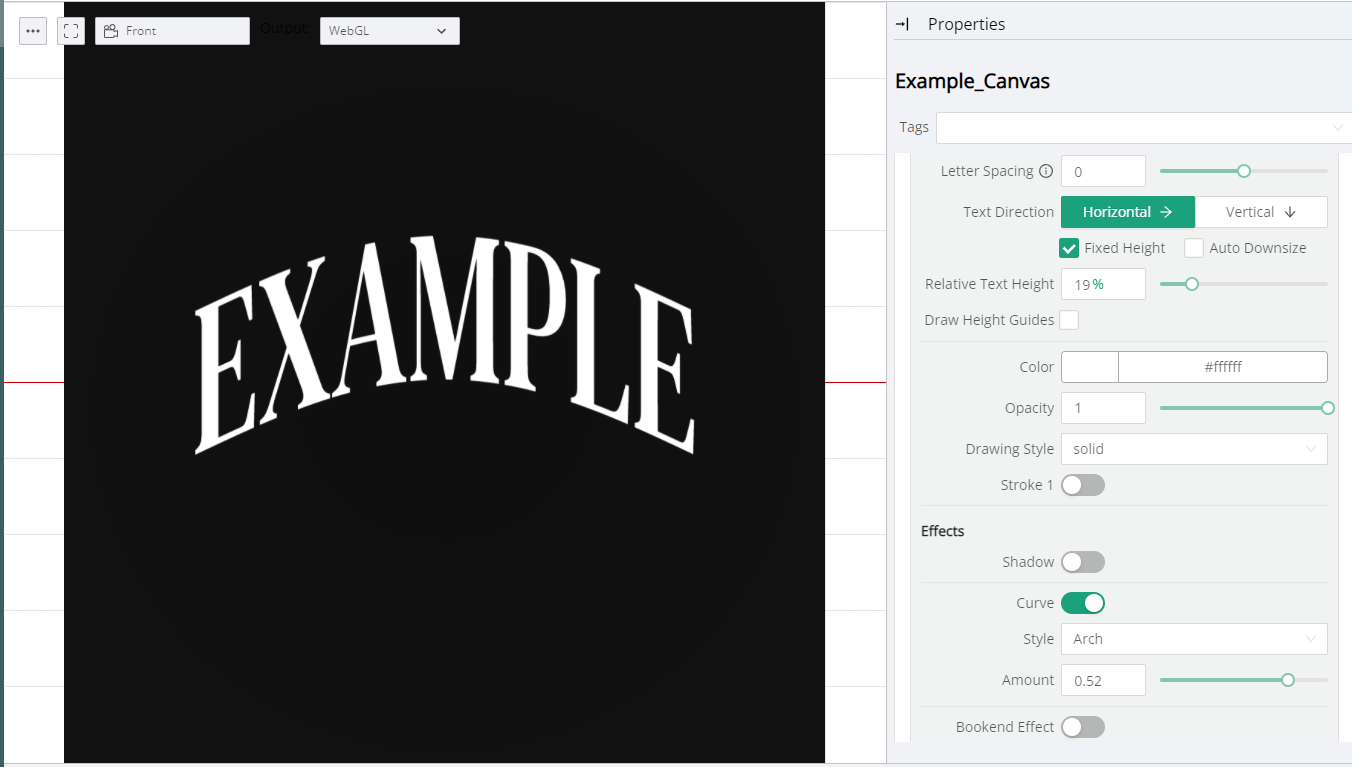Click the Letter Spacing info icon
Screen dimensions: 1352x767
point(1046,171)
